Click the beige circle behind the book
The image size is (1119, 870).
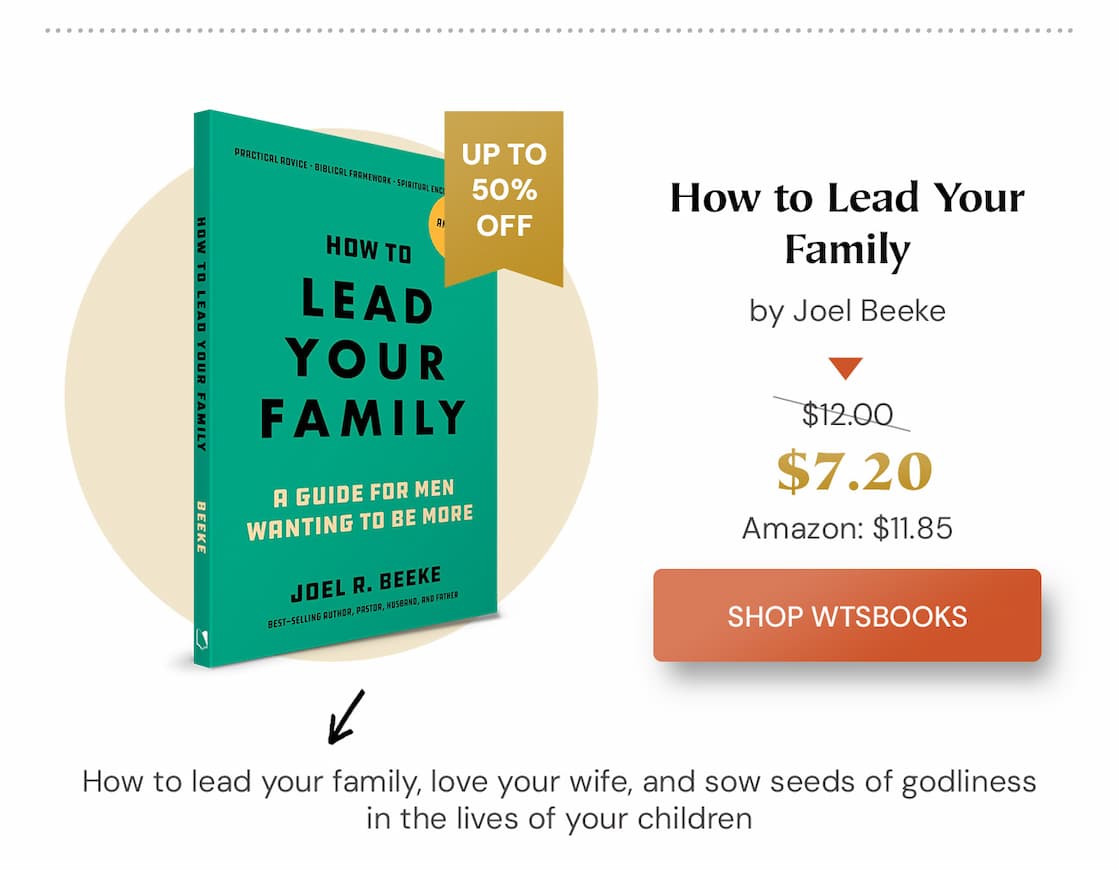tap(120, 400)
